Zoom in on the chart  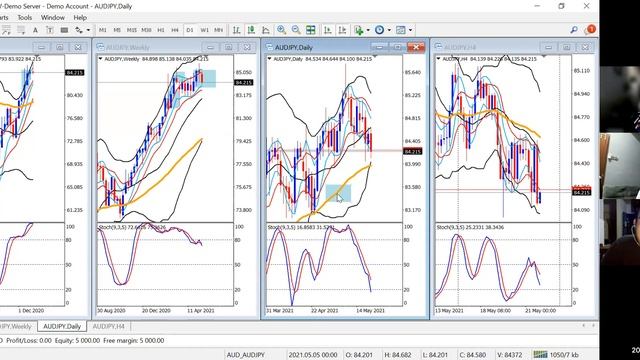point(281,30)
